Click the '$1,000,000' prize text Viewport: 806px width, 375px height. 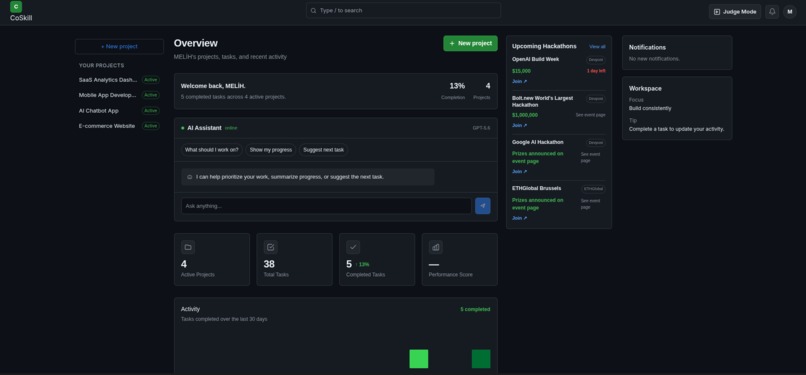pos(525,115)
